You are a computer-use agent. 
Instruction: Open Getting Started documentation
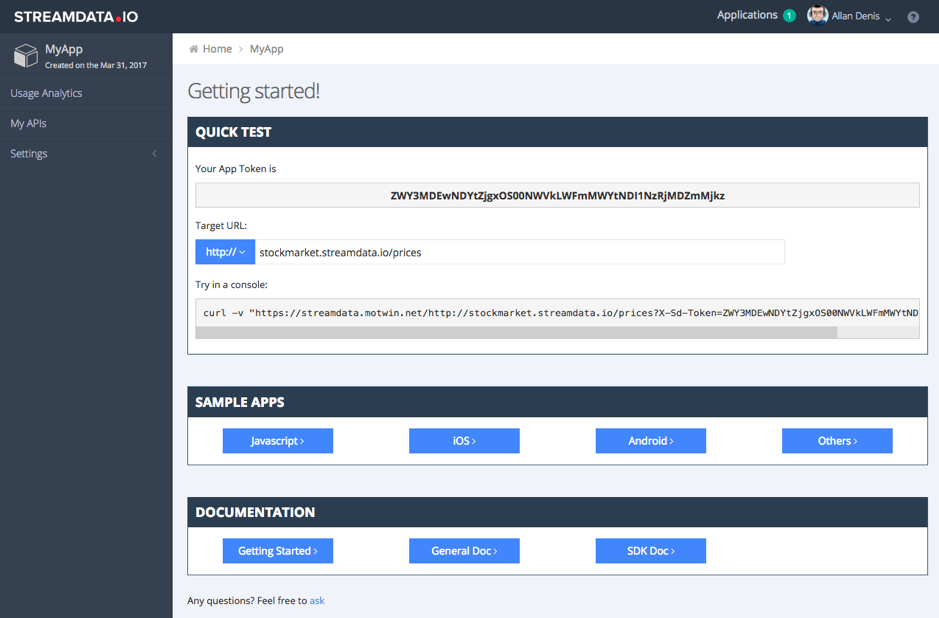pyautogui.click(x=278, y=551)
